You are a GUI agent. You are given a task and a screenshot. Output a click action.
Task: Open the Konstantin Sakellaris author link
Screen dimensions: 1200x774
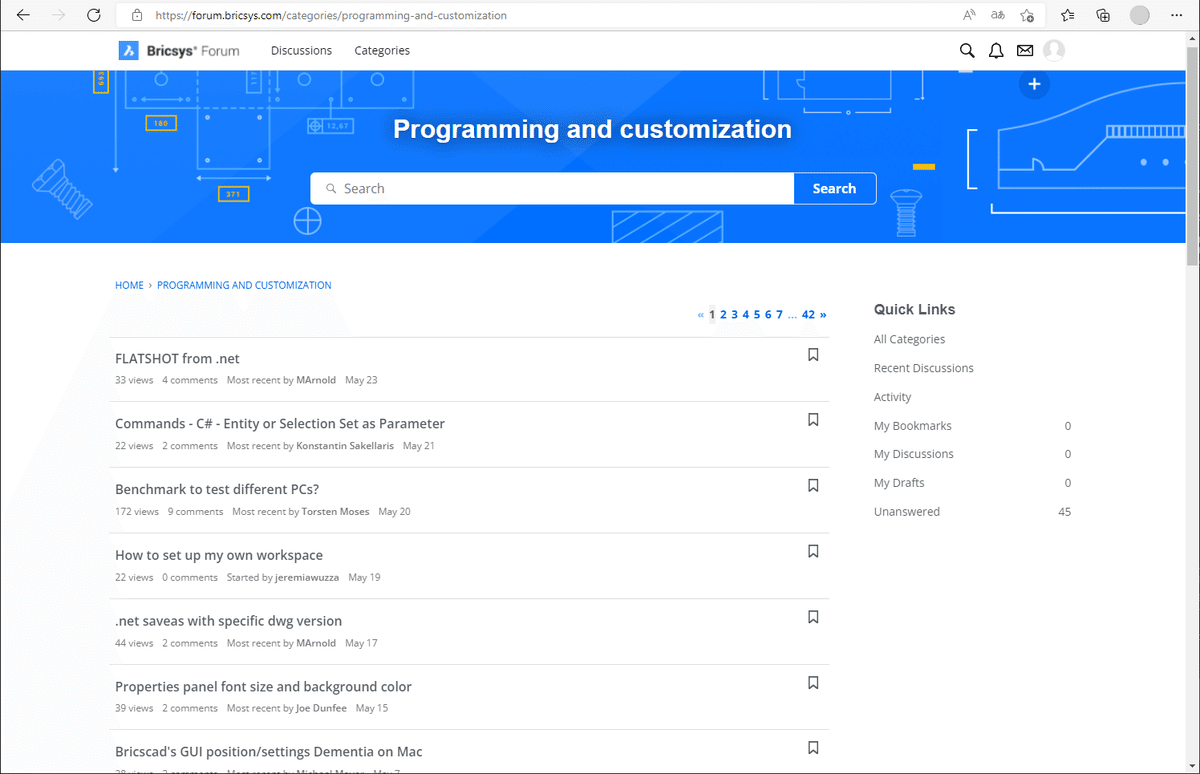345,446
